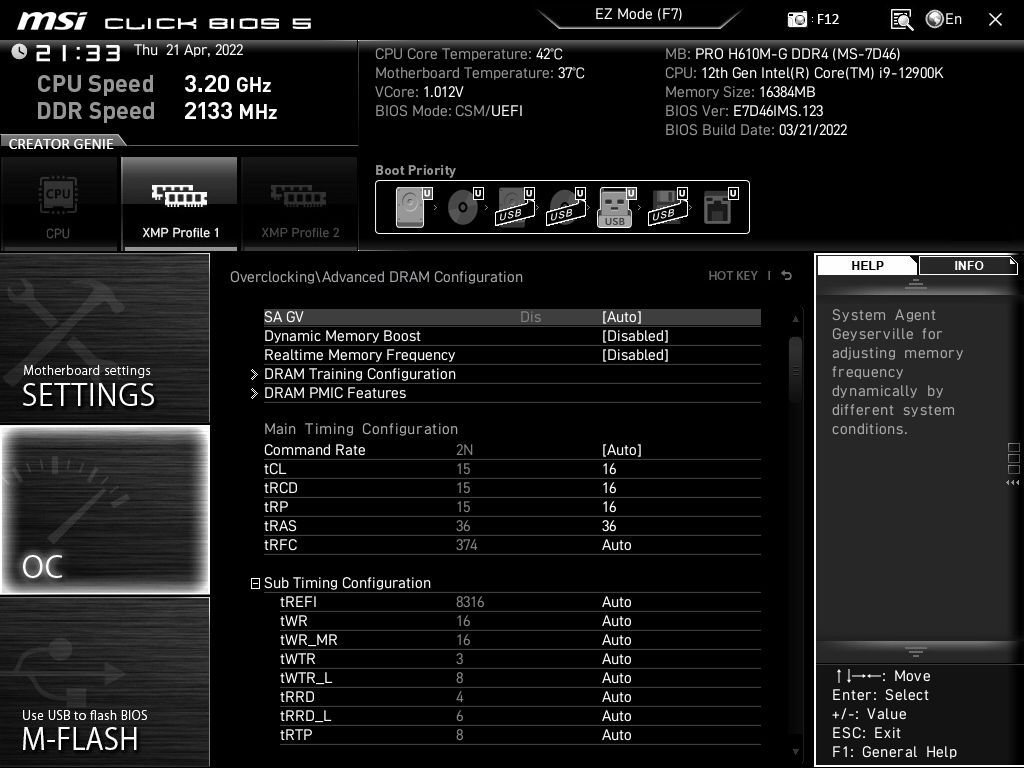Edit the tRTP Auto value

[x=616, y=734]
